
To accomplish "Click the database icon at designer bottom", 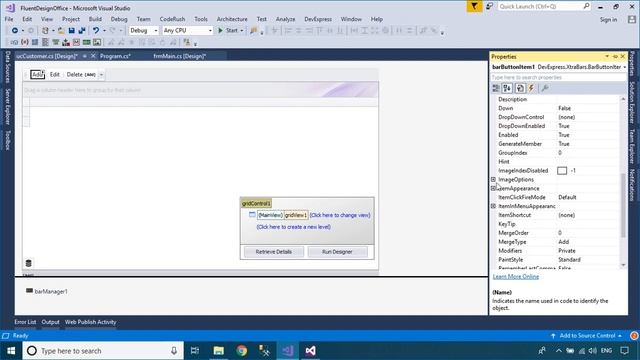I will (29, 263).
